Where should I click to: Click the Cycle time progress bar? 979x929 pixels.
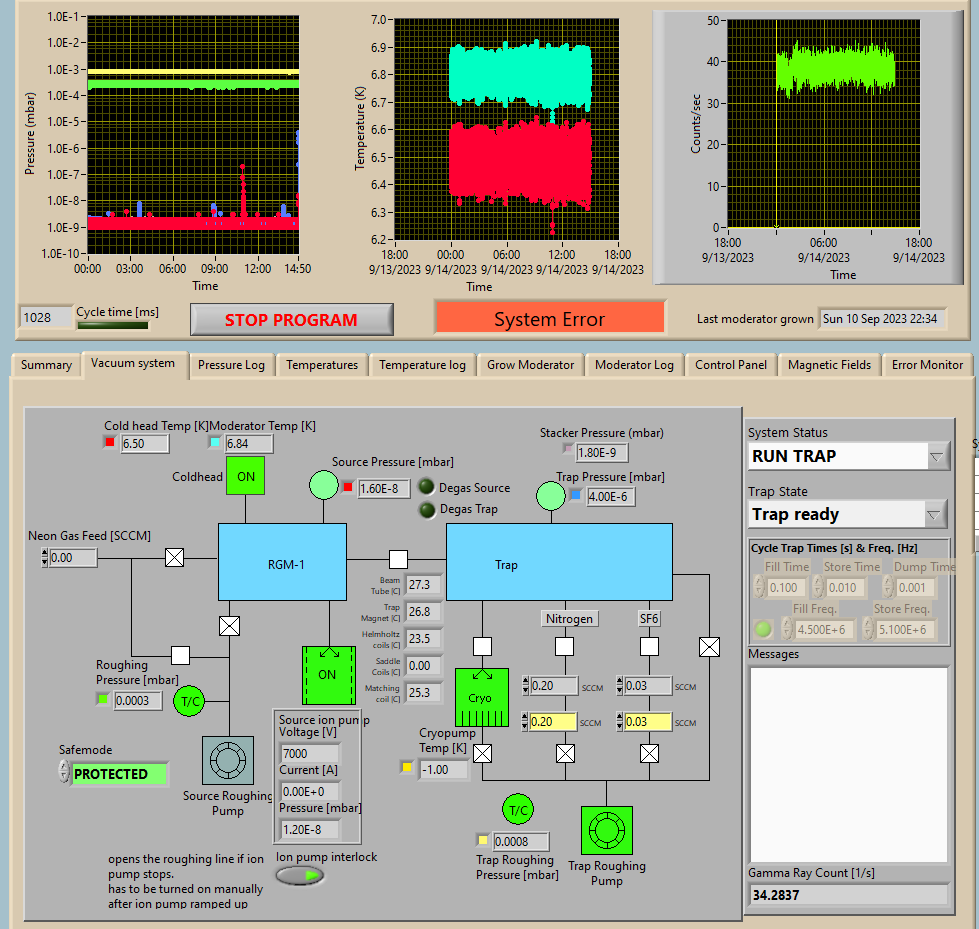pyautogui.click(x=112, y=325)
